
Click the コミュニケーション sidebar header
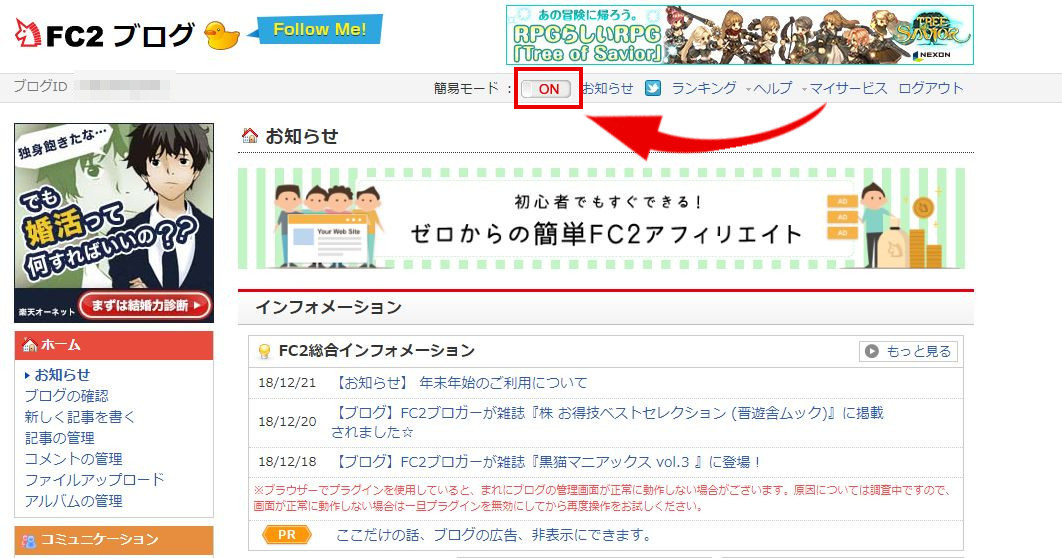[114, 540]
